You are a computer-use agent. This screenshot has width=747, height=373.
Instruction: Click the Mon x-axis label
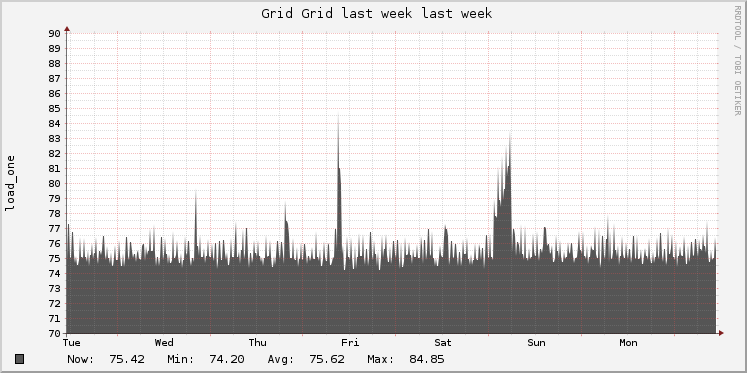pos(628,343)
